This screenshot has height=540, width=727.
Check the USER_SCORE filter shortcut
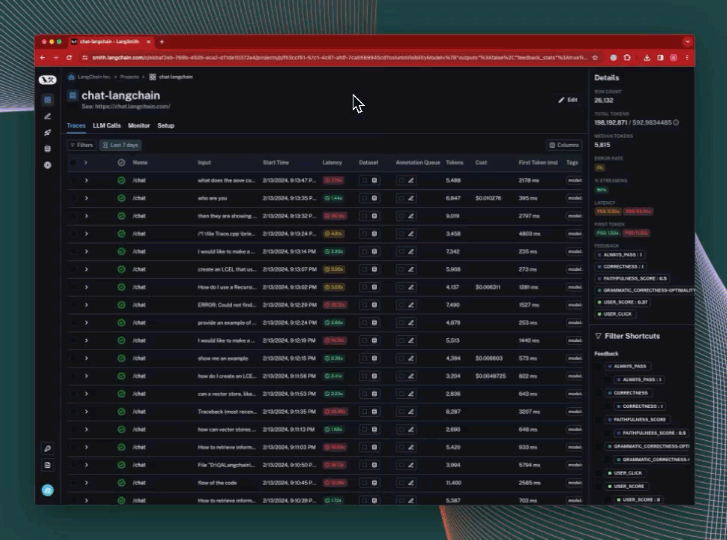(x=599, y=486)
